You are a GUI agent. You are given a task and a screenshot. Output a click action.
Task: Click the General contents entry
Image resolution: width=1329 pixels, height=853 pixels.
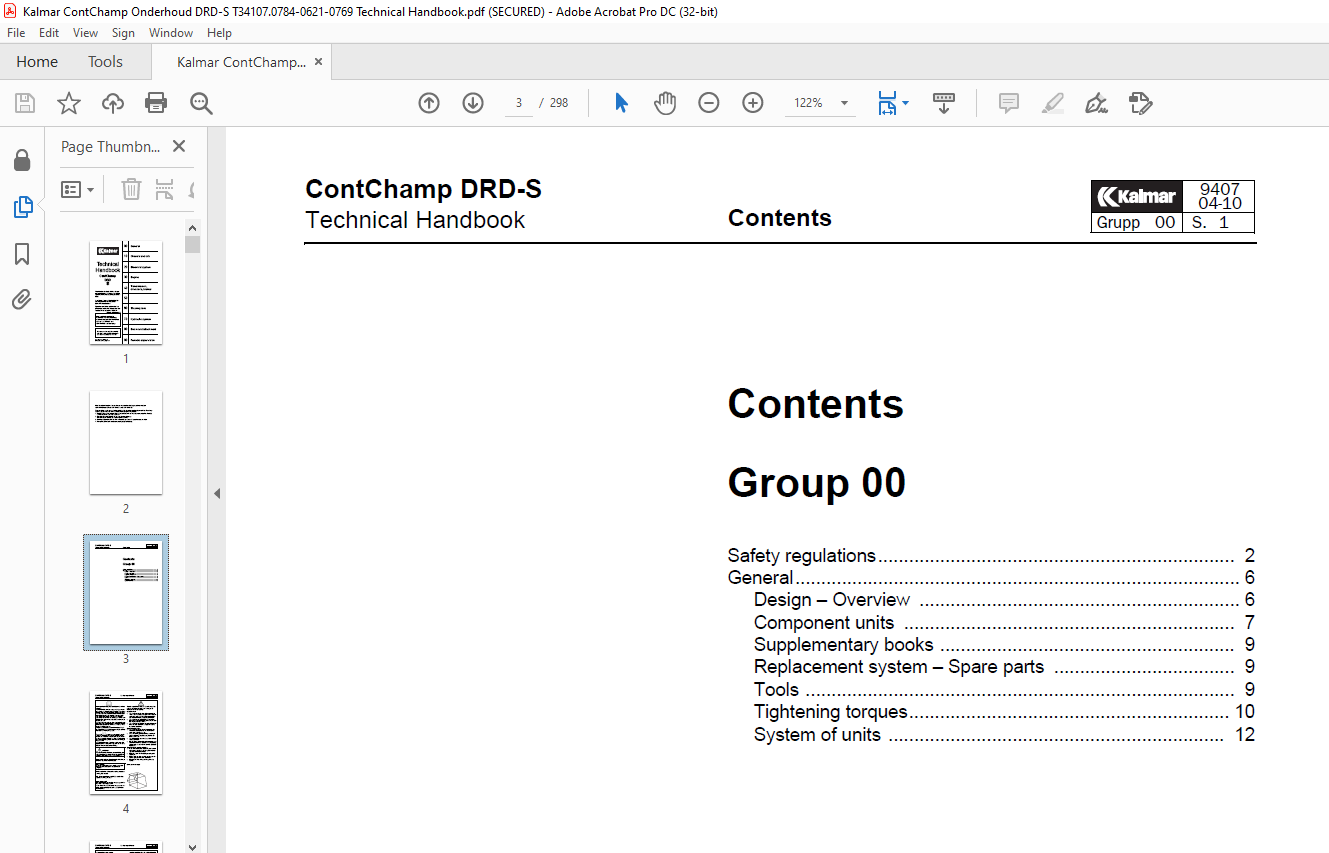(x=991, y=578)
